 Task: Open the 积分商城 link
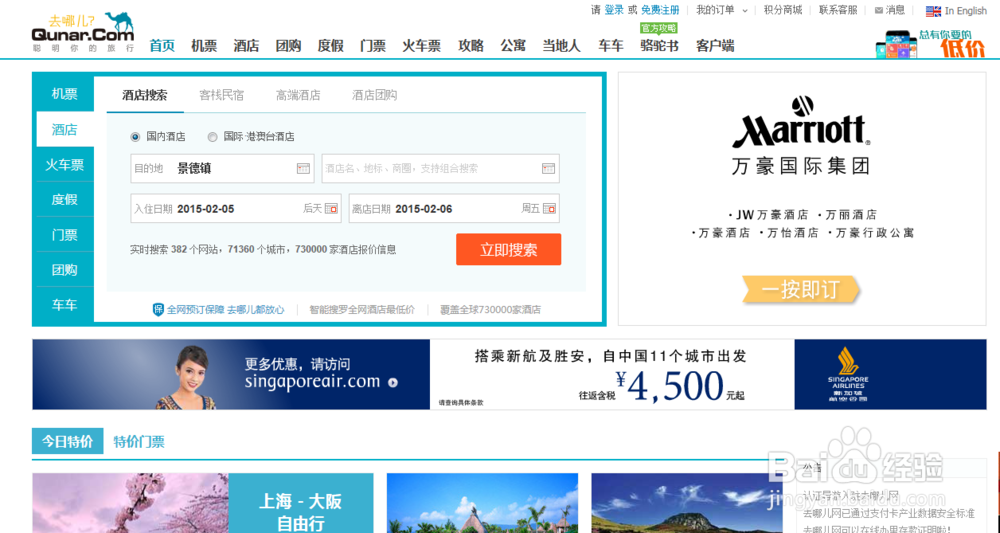pos(783,10)
